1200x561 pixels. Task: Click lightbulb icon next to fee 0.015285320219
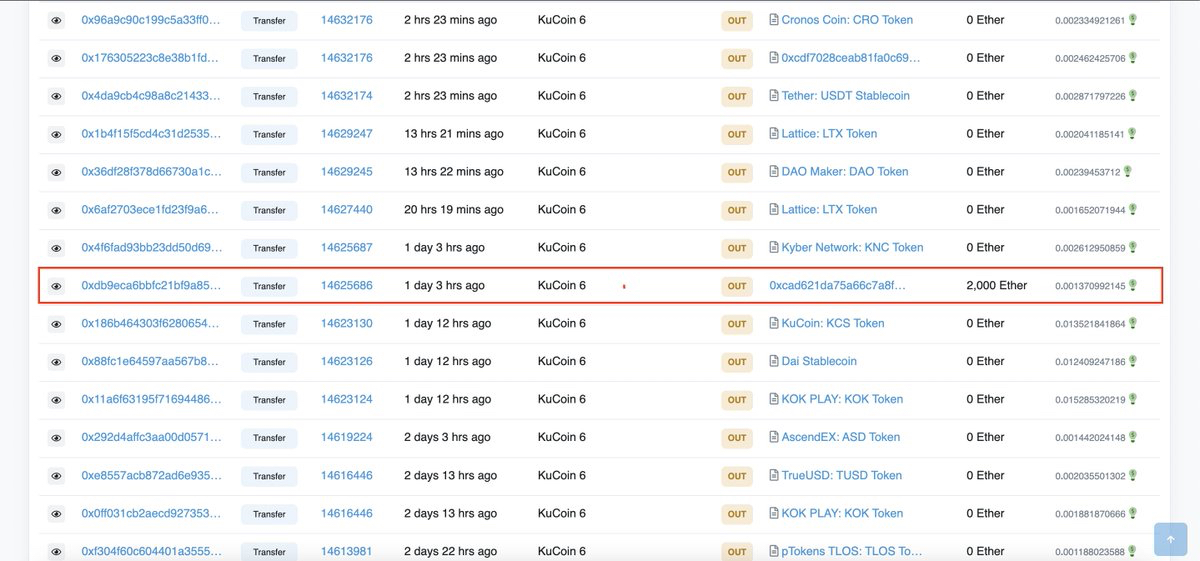click(x=1132, y=399)
